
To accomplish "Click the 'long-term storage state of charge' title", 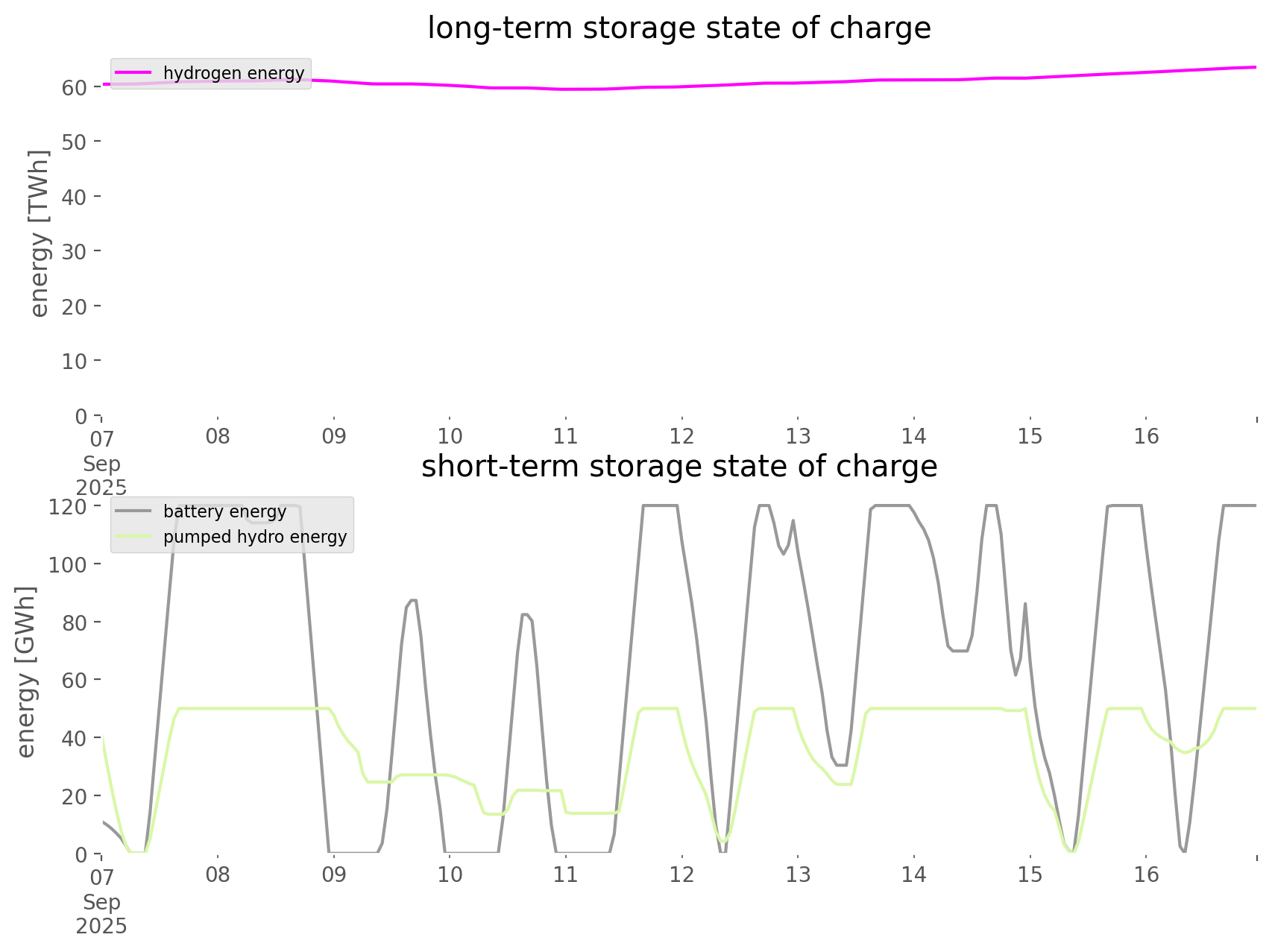I will (678, 28).
